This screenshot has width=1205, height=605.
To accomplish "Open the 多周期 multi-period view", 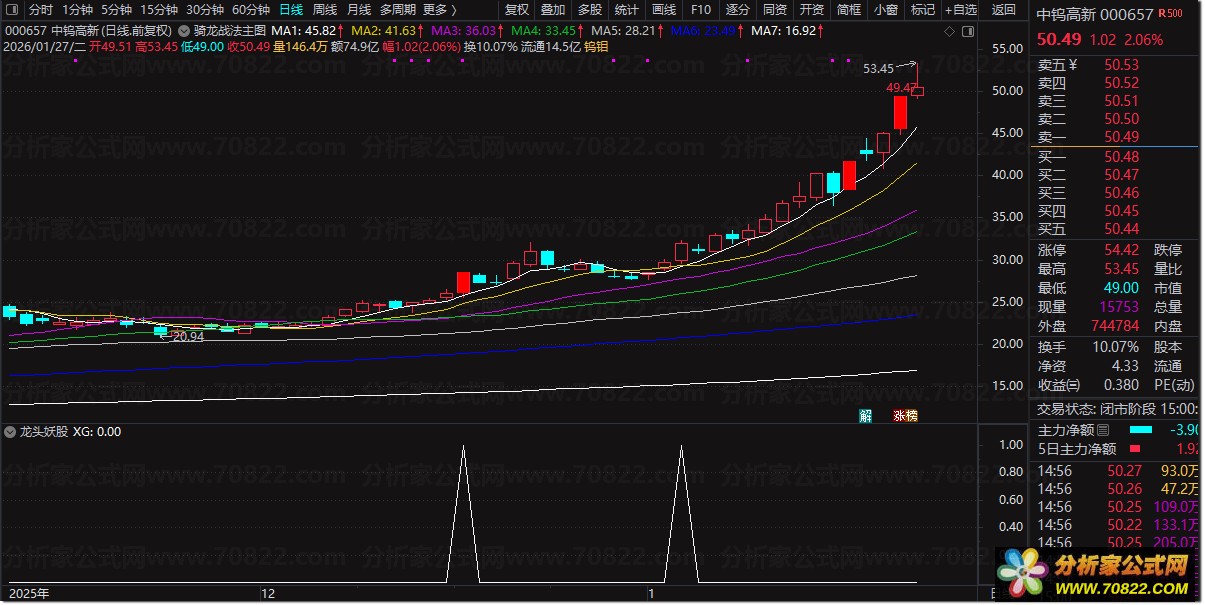I will (399, 9).
